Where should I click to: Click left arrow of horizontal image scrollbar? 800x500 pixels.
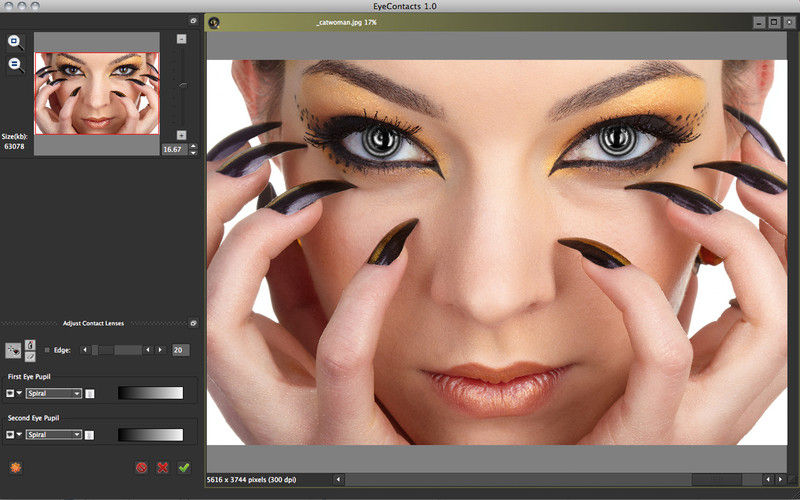[338, 480]
